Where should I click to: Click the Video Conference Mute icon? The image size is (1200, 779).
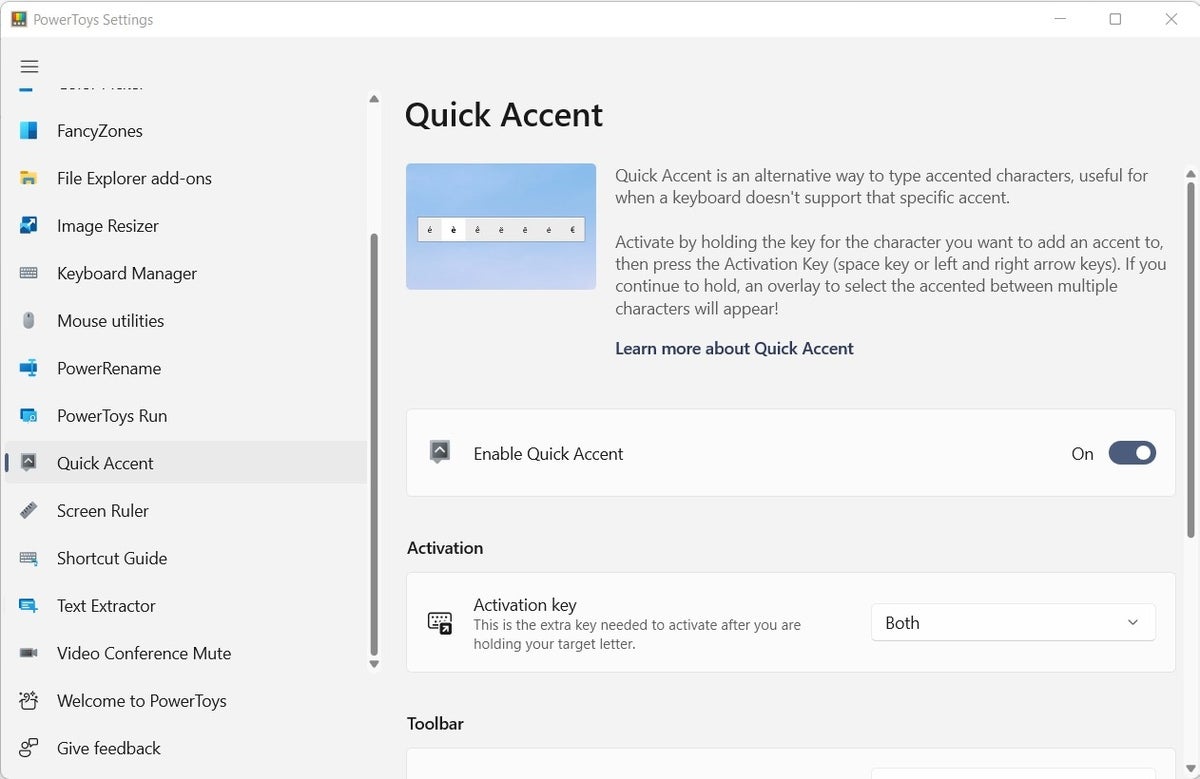[29, 653]
